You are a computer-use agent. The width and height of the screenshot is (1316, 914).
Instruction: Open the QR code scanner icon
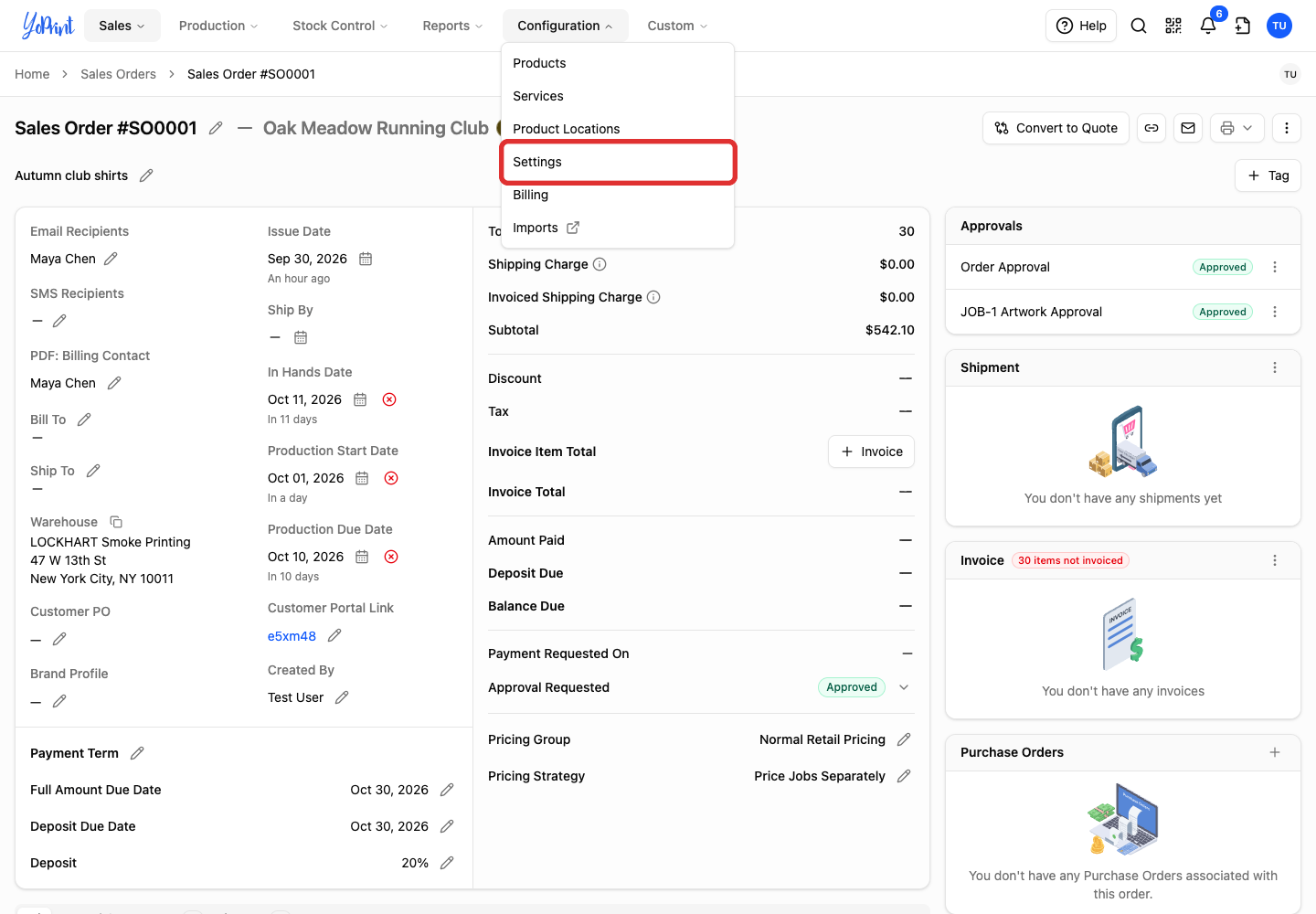coord(1173,26)
